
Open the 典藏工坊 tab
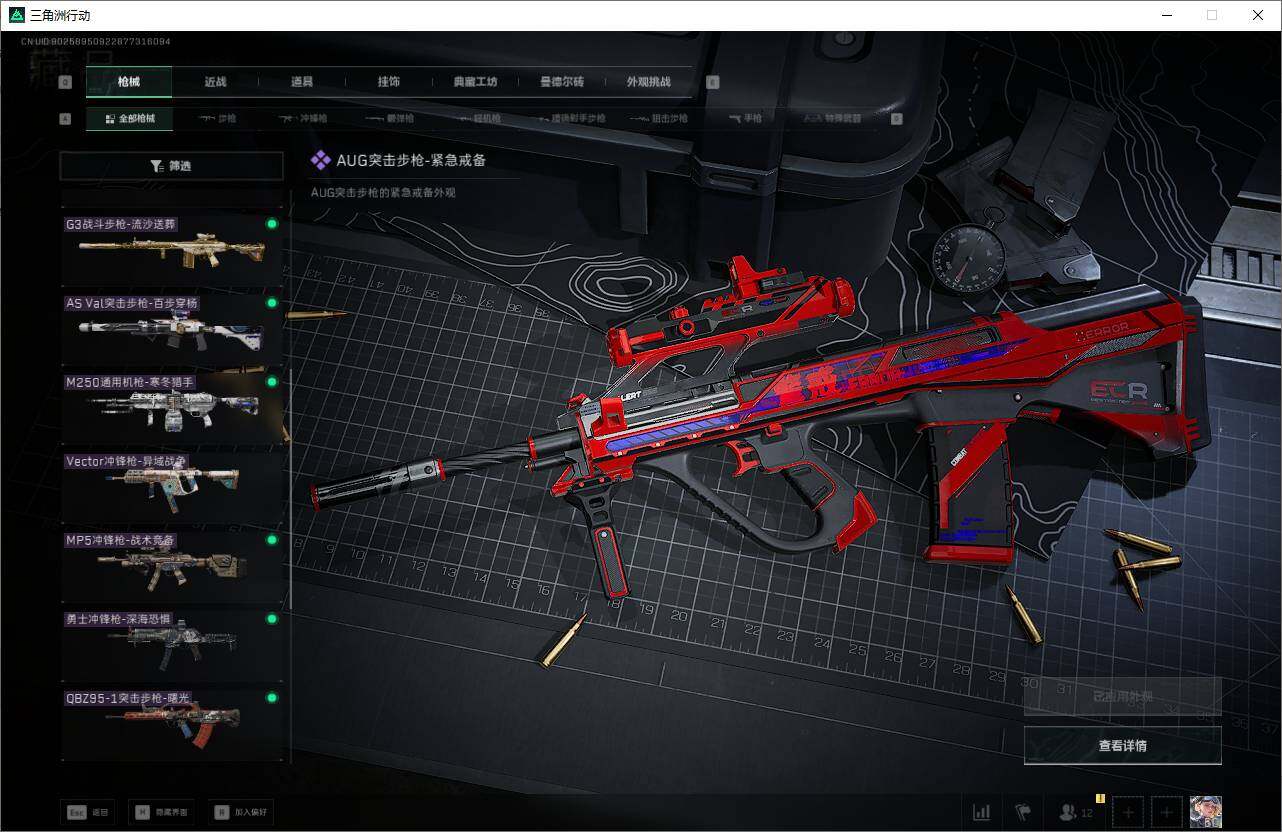pos(475,82)
